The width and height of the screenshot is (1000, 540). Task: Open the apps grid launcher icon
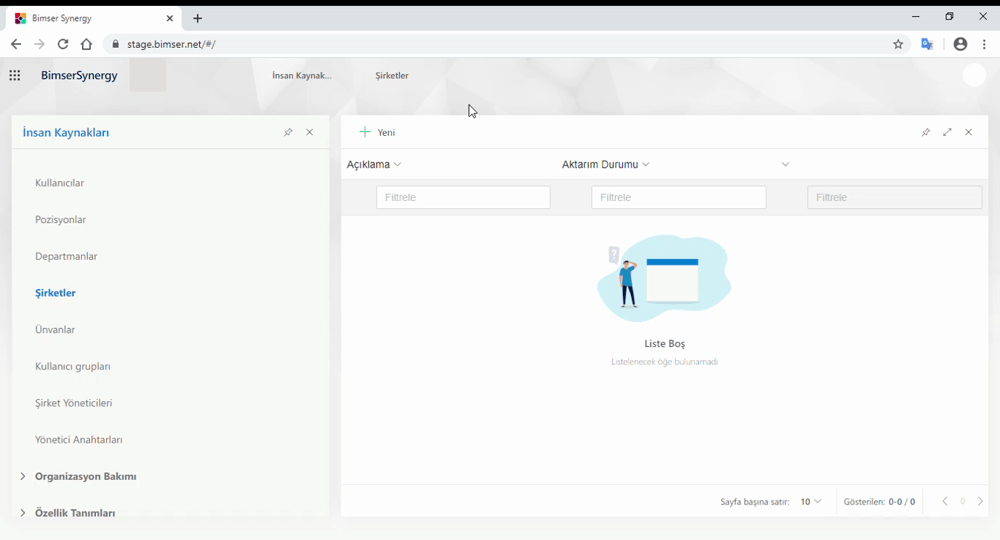pos(15,75)
